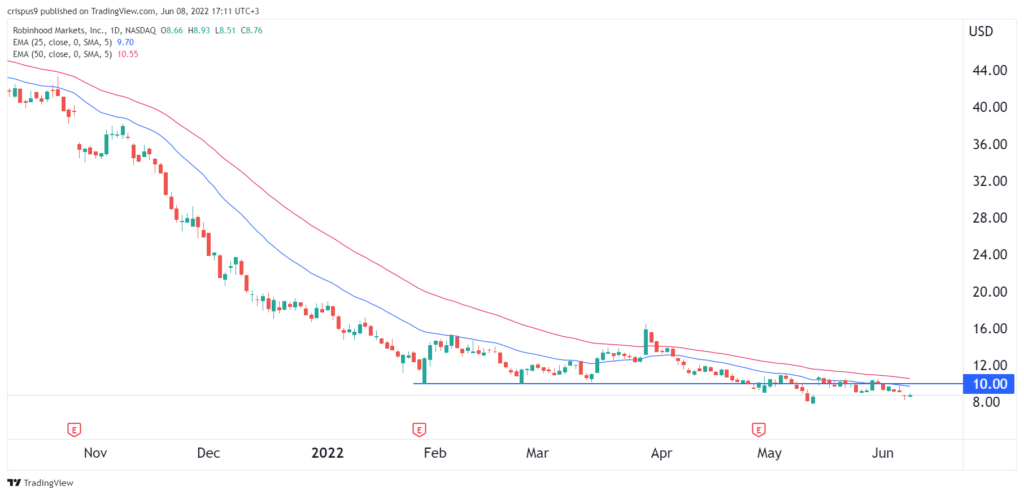Click the tall green candle in late March
Screen dimensions: 1024x495
click(646, 342)
